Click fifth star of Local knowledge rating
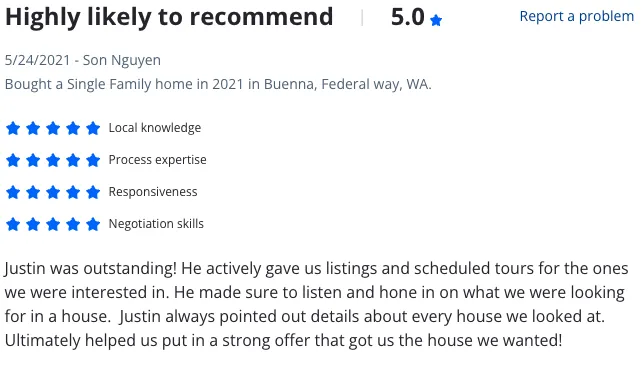Viewport: 642px width, 365px height. (93, 128)
